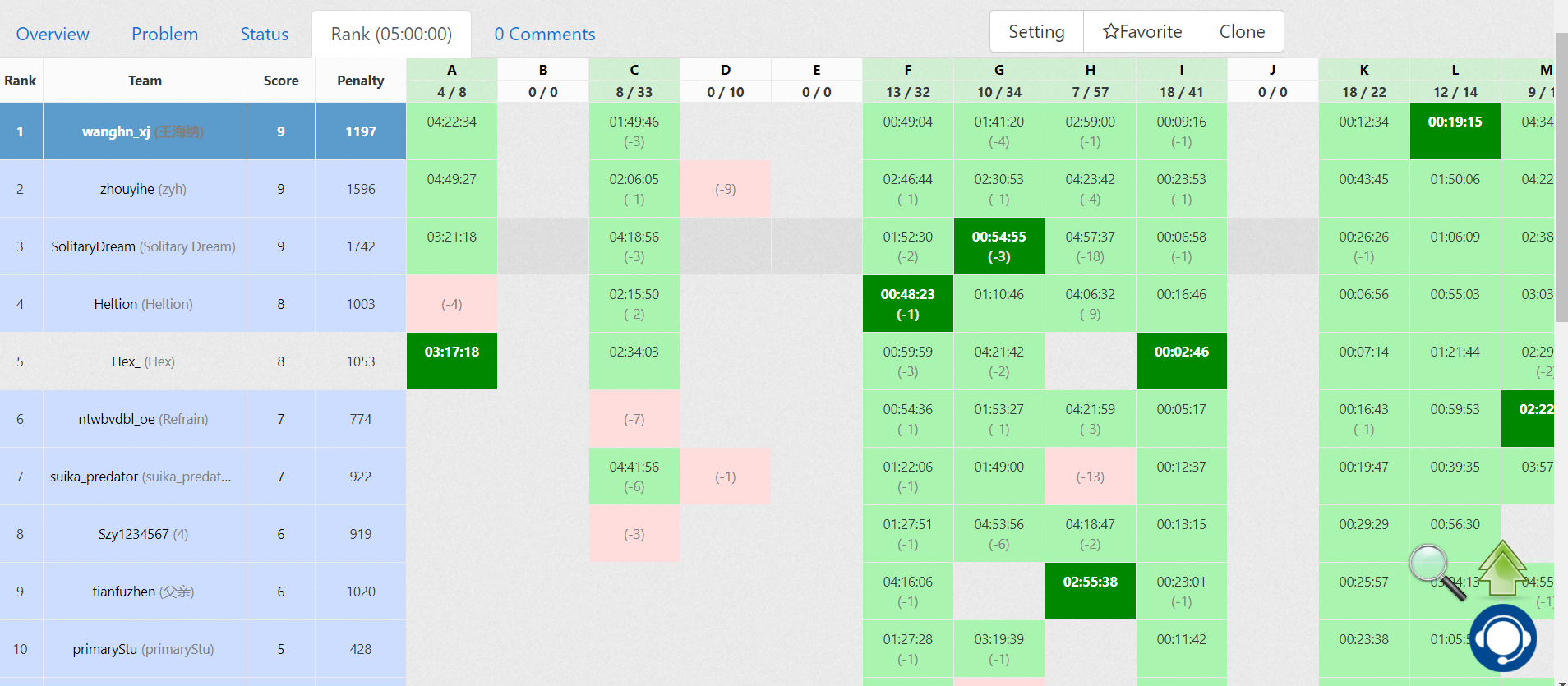Go to the Status tab
The image size is (1568, 686).
[x=264, y=35]
